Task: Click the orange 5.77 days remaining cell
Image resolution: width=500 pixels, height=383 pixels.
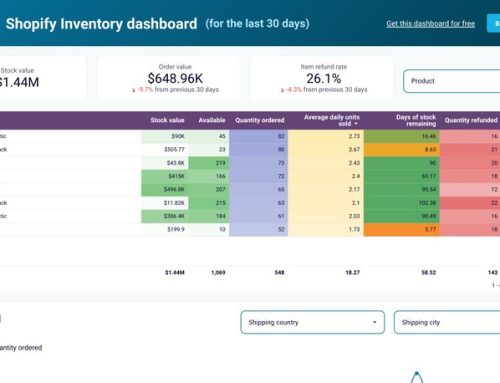Action: pos(402,229)
